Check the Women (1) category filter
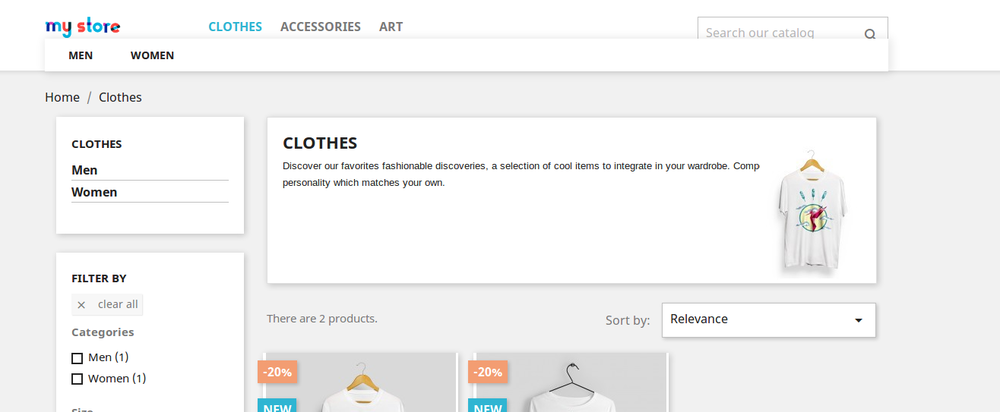This screenshot has width=1000, height=412. [77, 379]
